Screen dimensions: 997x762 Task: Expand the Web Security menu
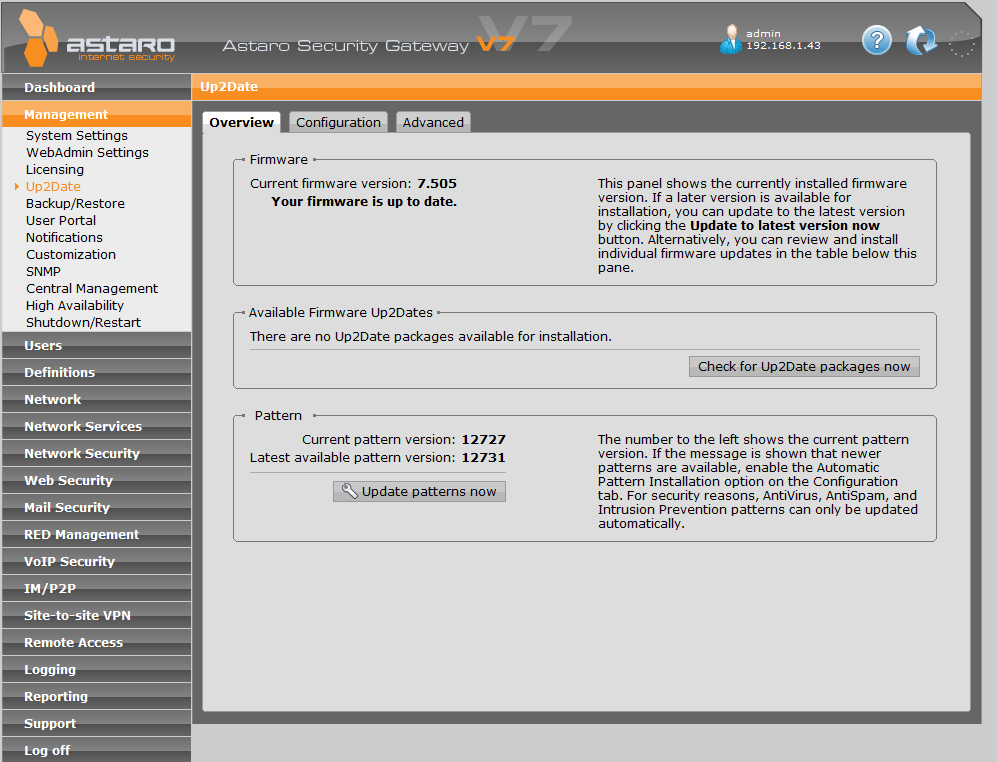(x=96, y=480)
